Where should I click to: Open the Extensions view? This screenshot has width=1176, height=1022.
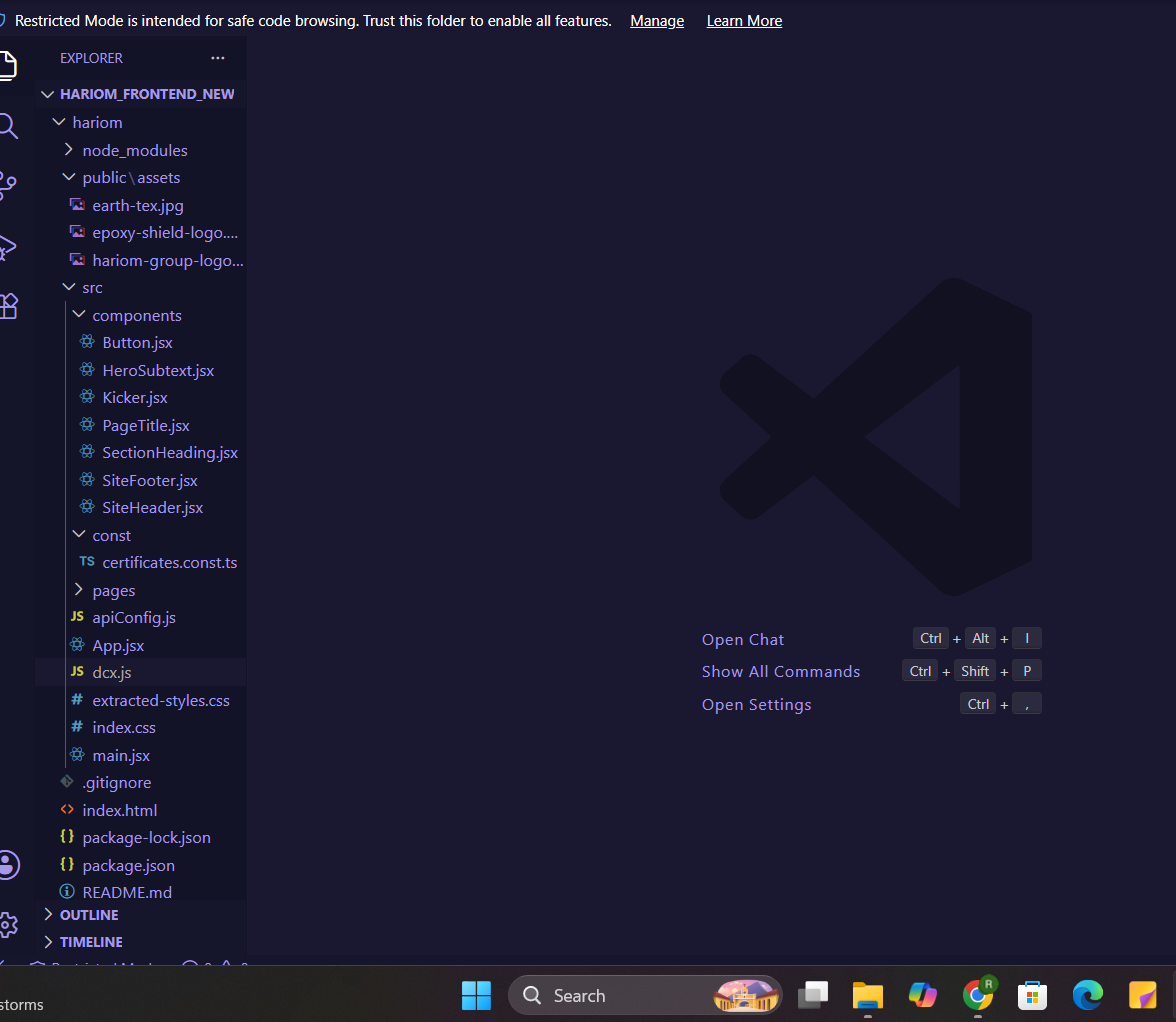click(8, 307)
